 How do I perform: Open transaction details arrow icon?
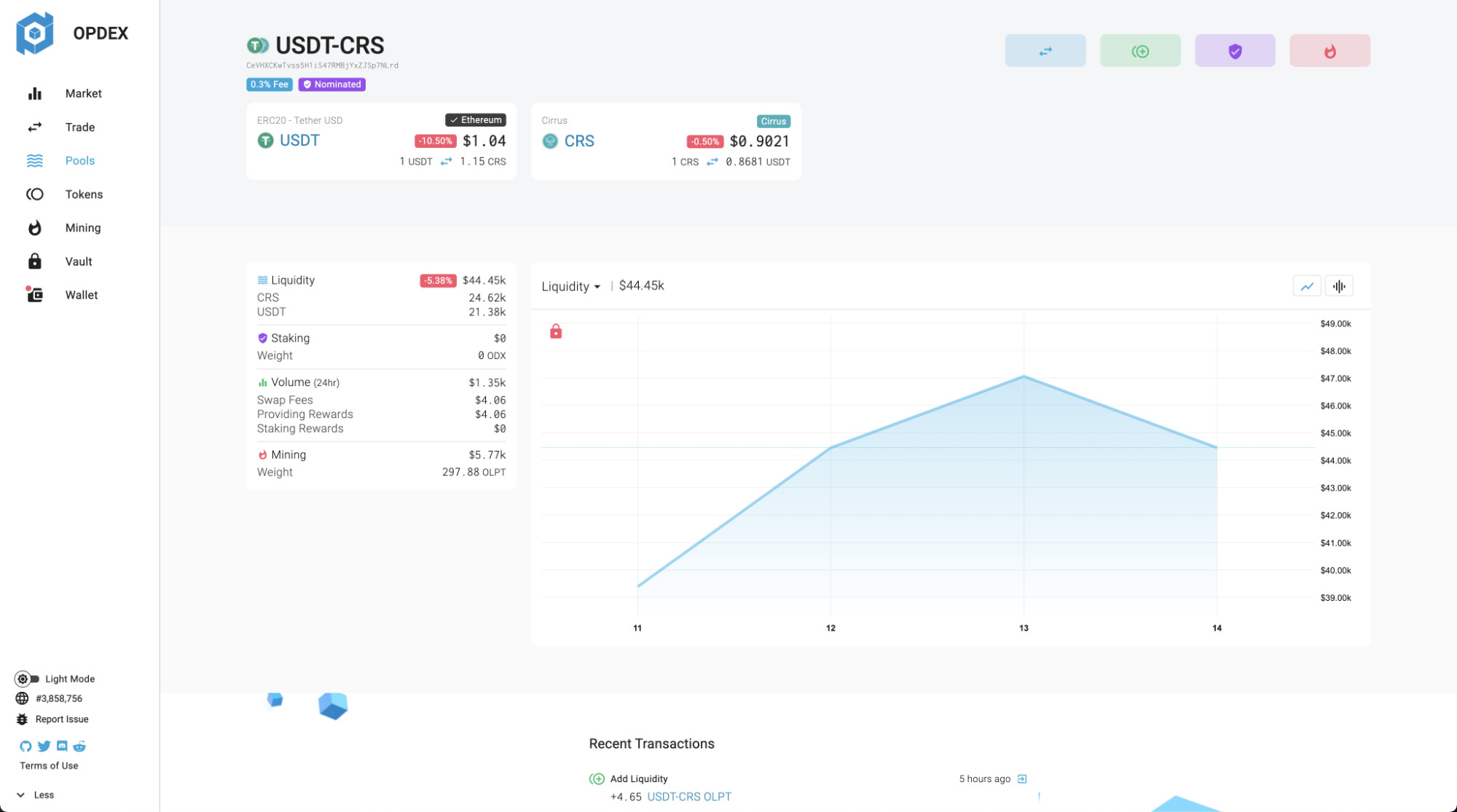pos(1022,779)
